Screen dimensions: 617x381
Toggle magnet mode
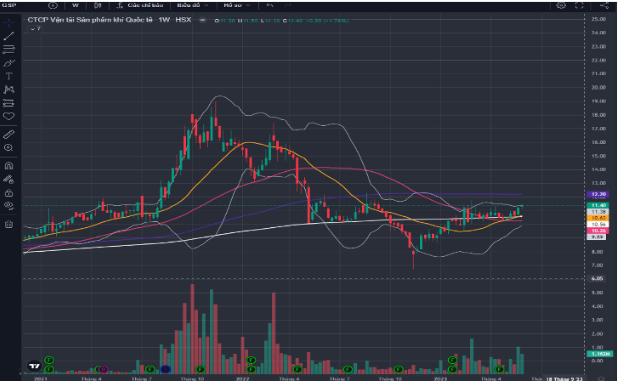click(x=9, y=166)
